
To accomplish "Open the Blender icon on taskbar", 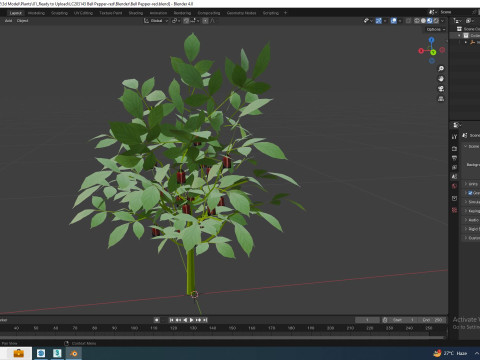I will point(74,353).
